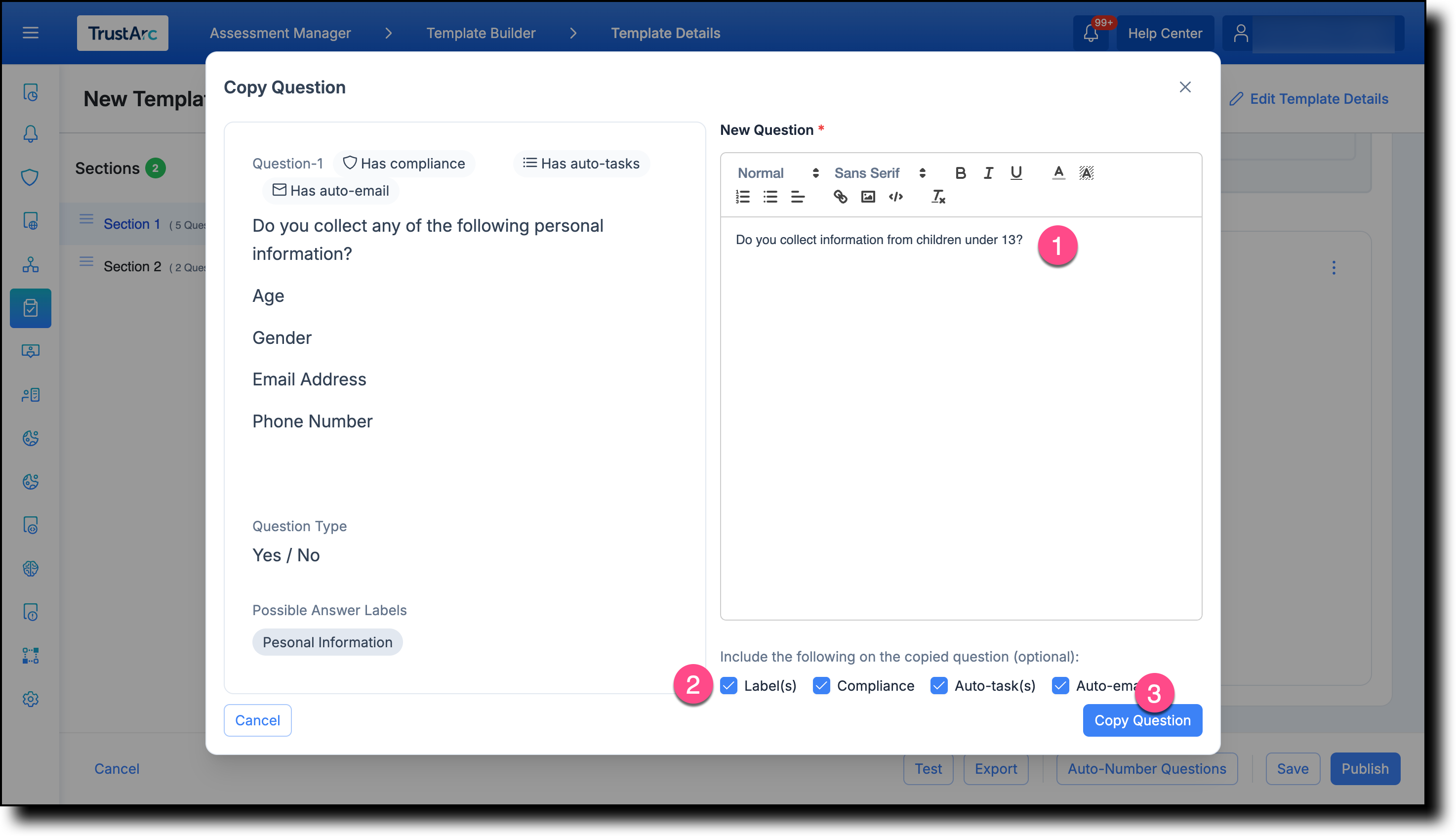
Task: Click the Save button
Action: 1293,768
